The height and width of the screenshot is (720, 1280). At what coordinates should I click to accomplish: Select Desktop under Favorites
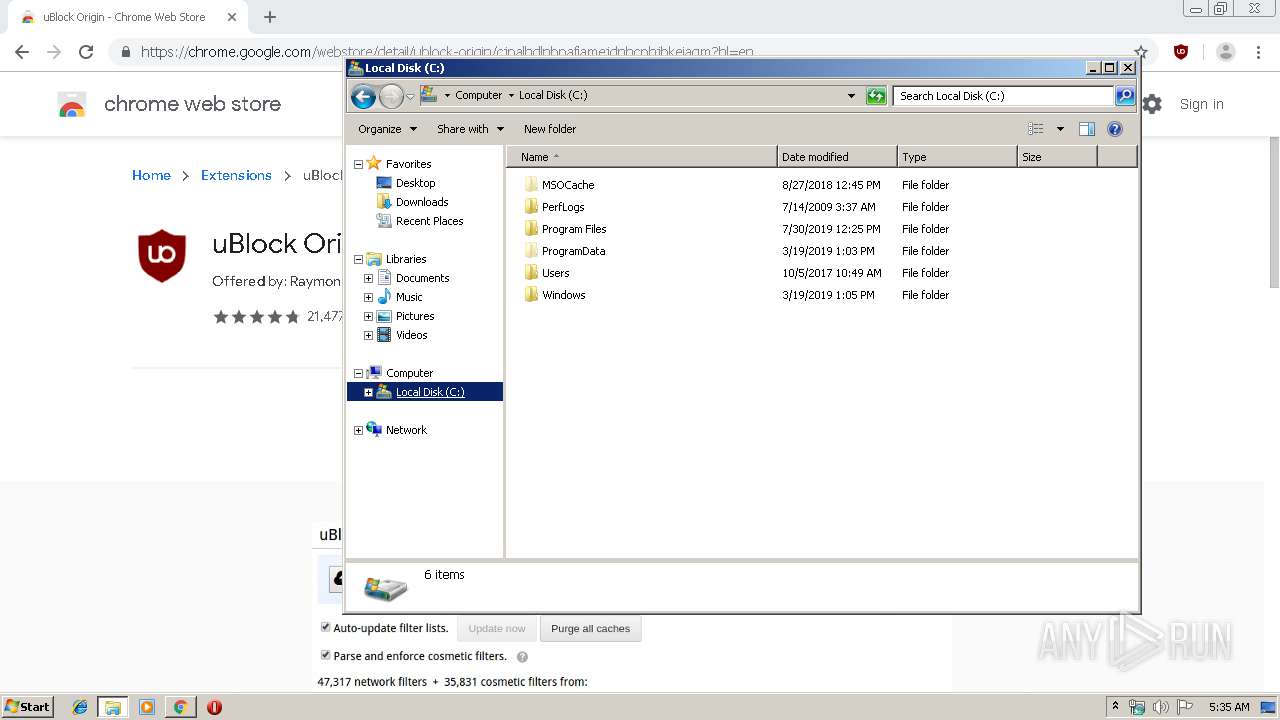click(x=415, y=183)
